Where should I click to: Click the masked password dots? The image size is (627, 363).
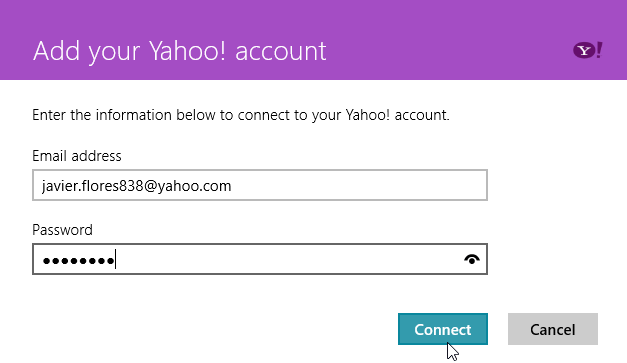coord(78,261)
